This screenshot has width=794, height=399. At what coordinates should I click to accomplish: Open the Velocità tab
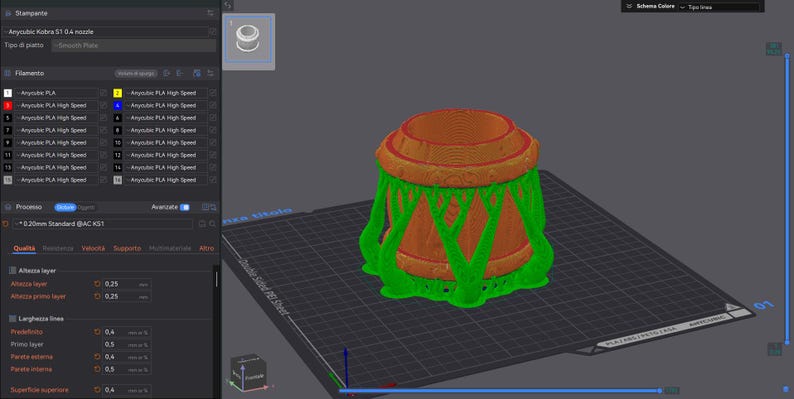[x=93, y=248]
